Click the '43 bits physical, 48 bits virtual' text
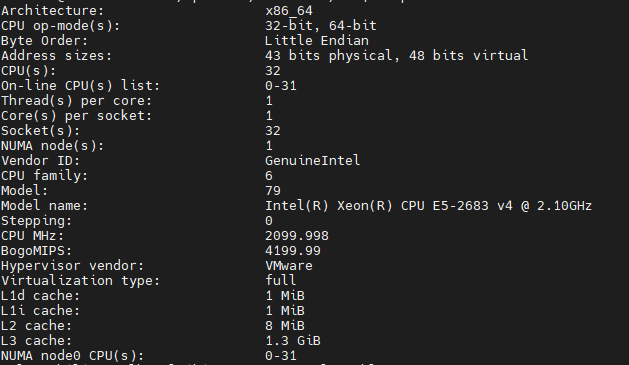 tap(396, 55)
